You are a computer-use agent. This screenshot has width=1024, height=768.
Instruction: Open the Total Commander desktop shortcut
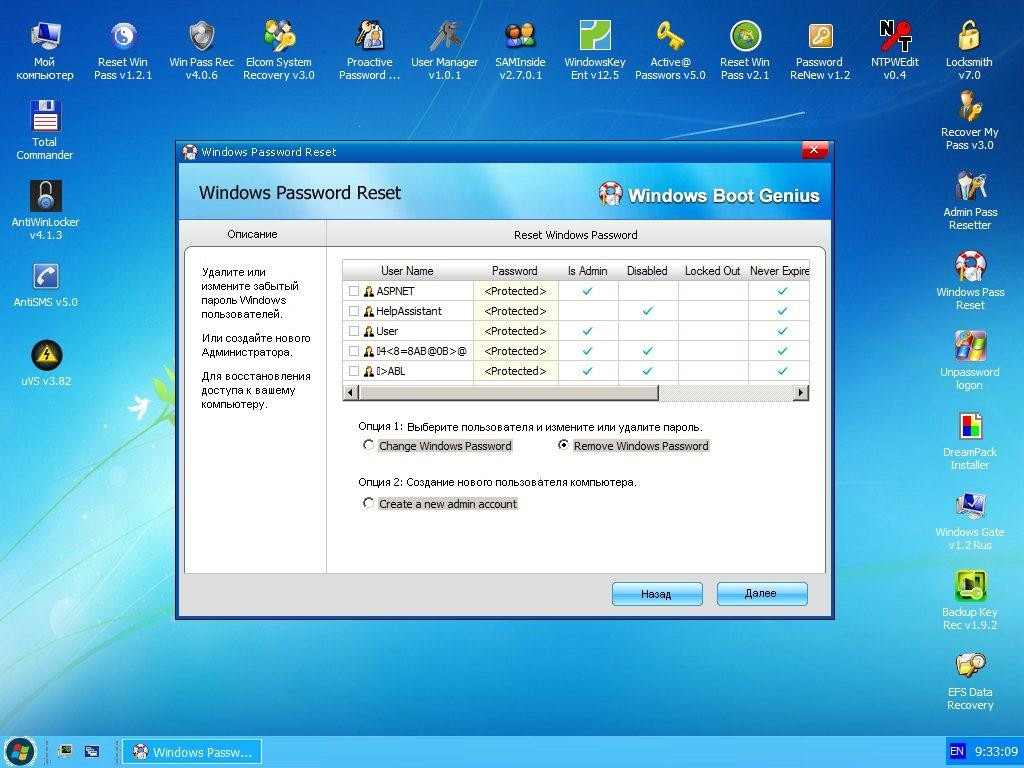(44, 129)
